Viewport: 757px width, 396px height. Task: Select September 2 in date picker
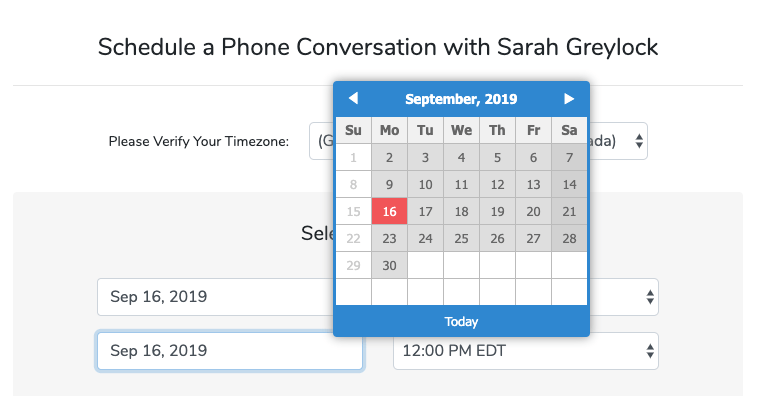point(389,157)
